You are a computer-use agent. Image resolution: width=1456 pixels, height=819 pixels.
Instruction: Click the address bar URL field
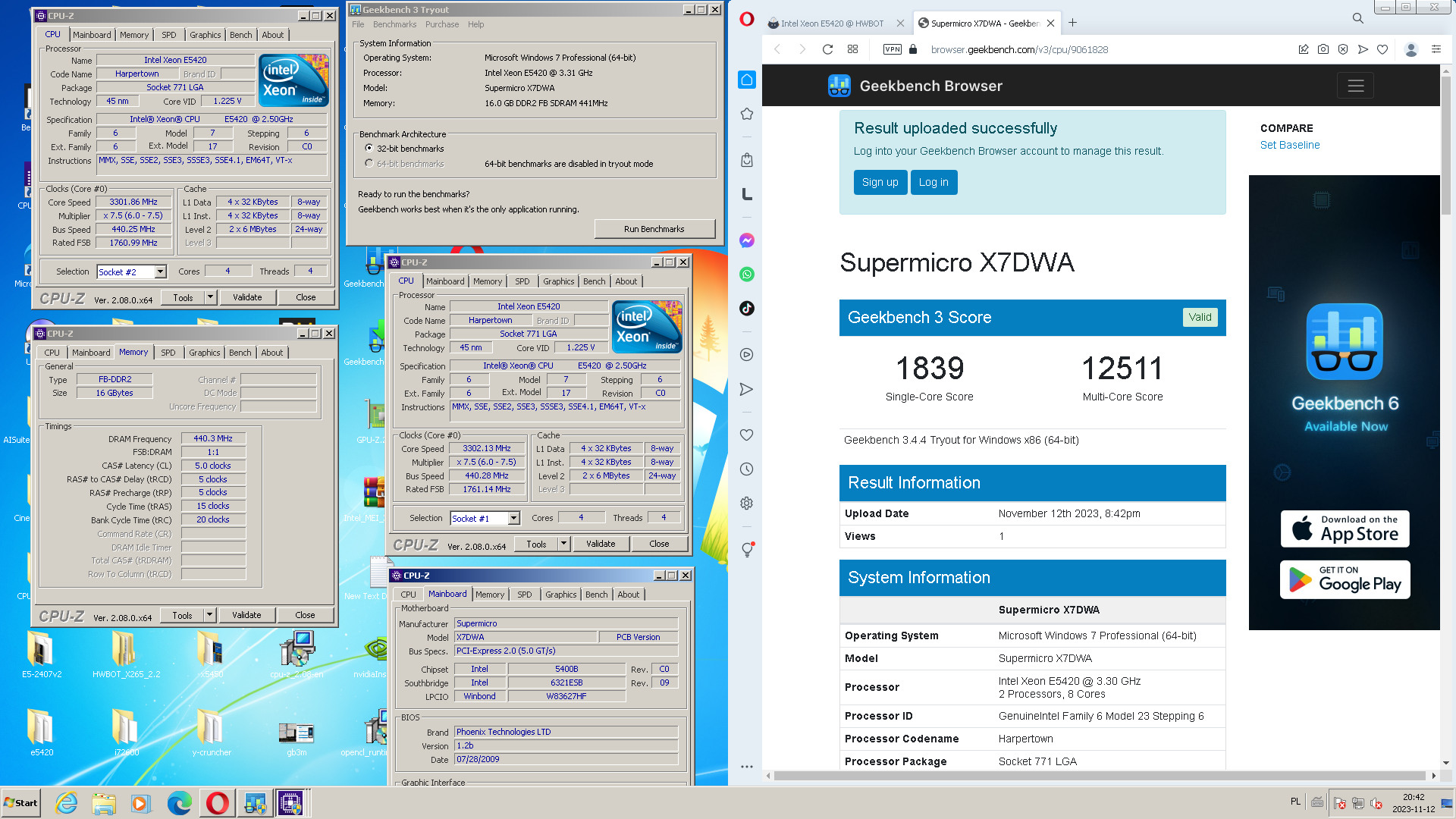1020,49
